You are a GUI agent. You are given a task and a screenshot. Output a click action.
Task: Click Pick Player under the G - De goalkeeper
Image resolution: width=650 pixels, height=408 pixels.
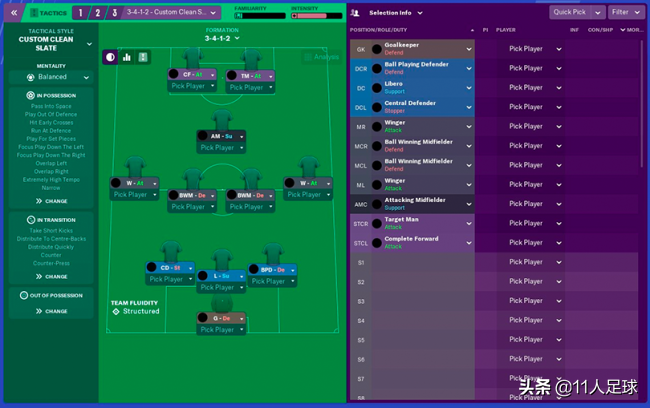click(221, 330)
